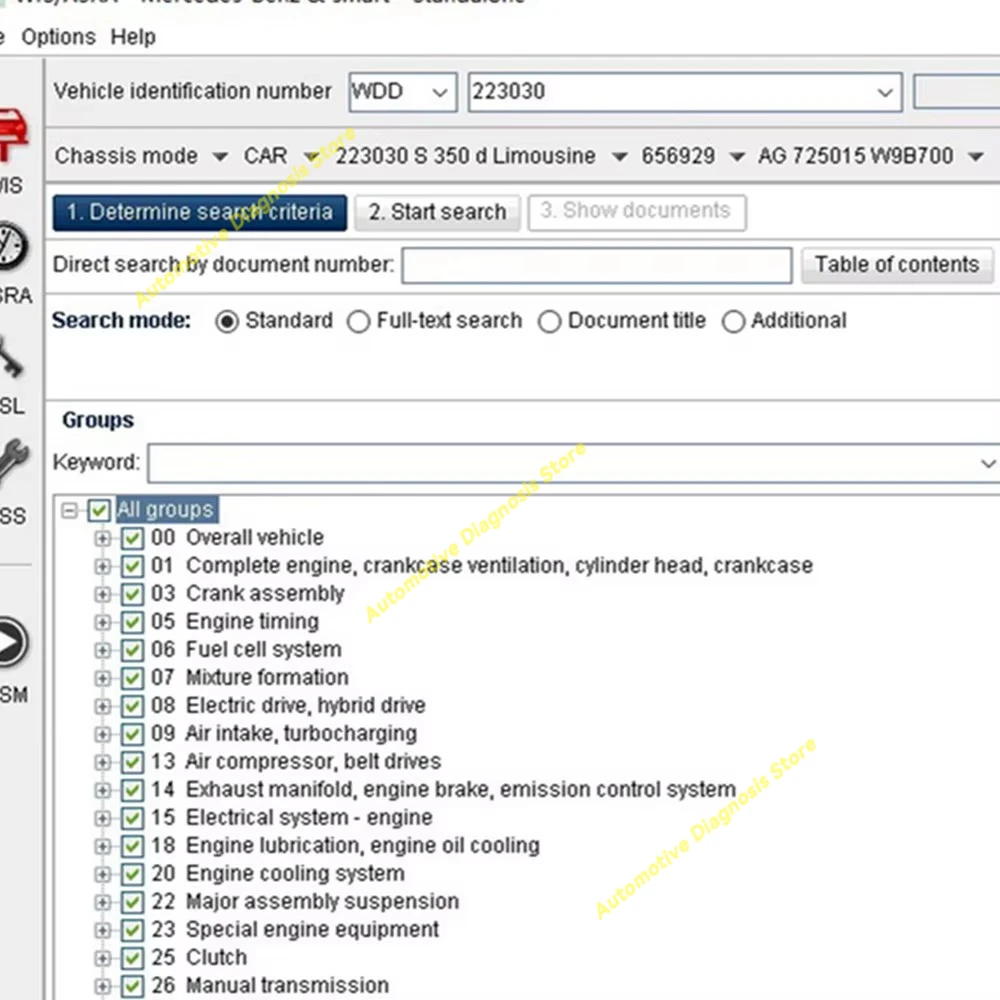The height and width of the screenshot is (1000, 1000).
Task: Open the Help menu
Action: [x=133, y=37]
